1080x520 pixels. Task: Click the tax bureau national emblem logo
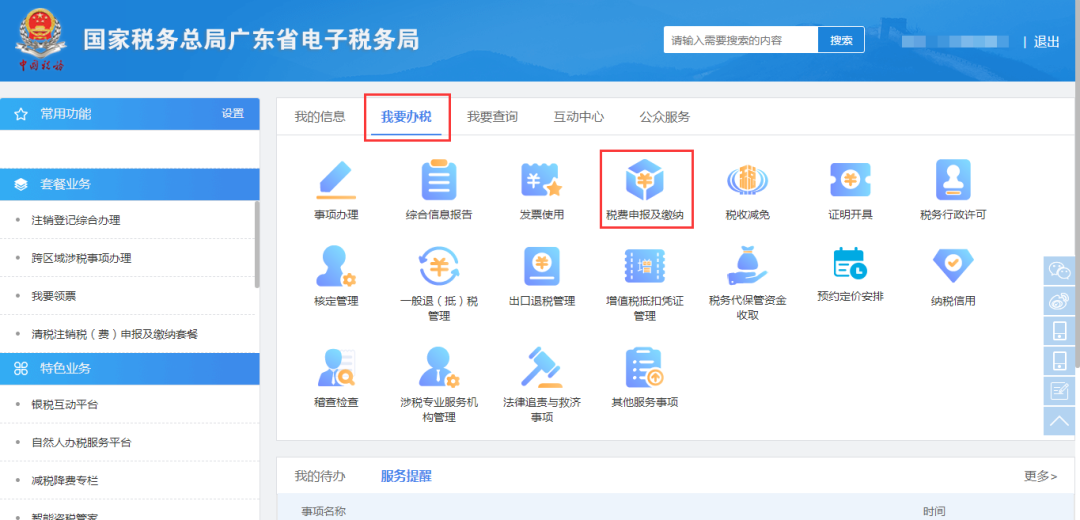click(41, 40)
